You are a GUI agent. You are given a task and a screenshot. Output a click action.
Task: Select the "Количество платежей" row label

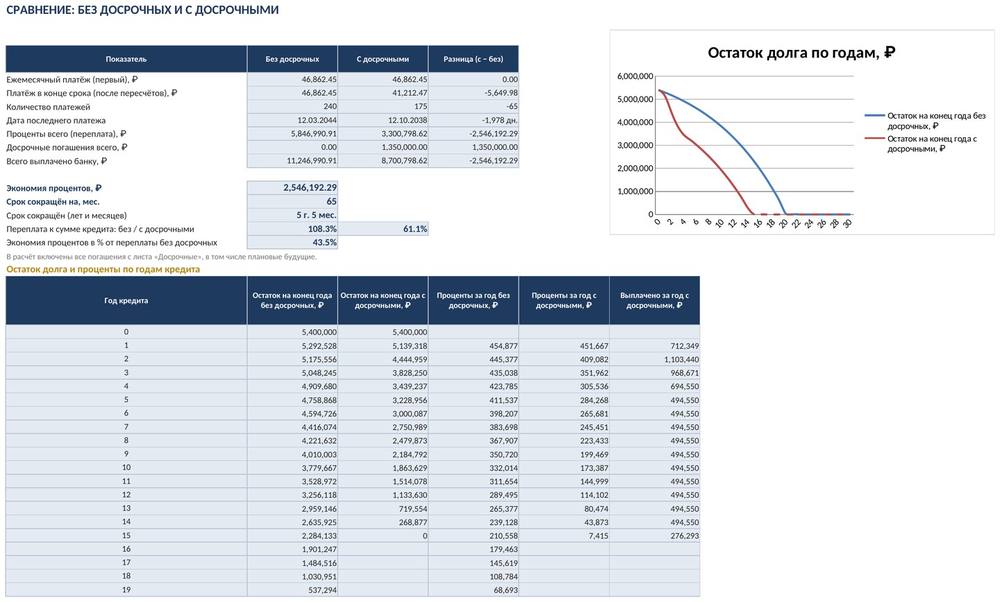click(x=48, y=107)
